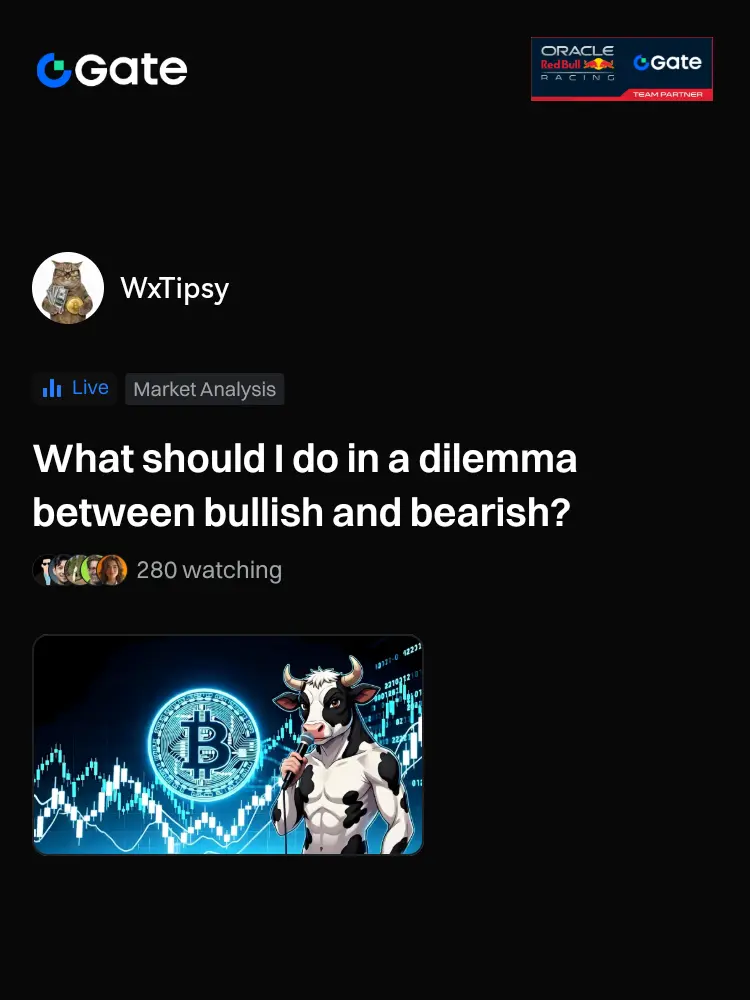Open WxTipsy's cat avatar profile picture
This screenshot has width=750, height=1000.
point(68,288)
